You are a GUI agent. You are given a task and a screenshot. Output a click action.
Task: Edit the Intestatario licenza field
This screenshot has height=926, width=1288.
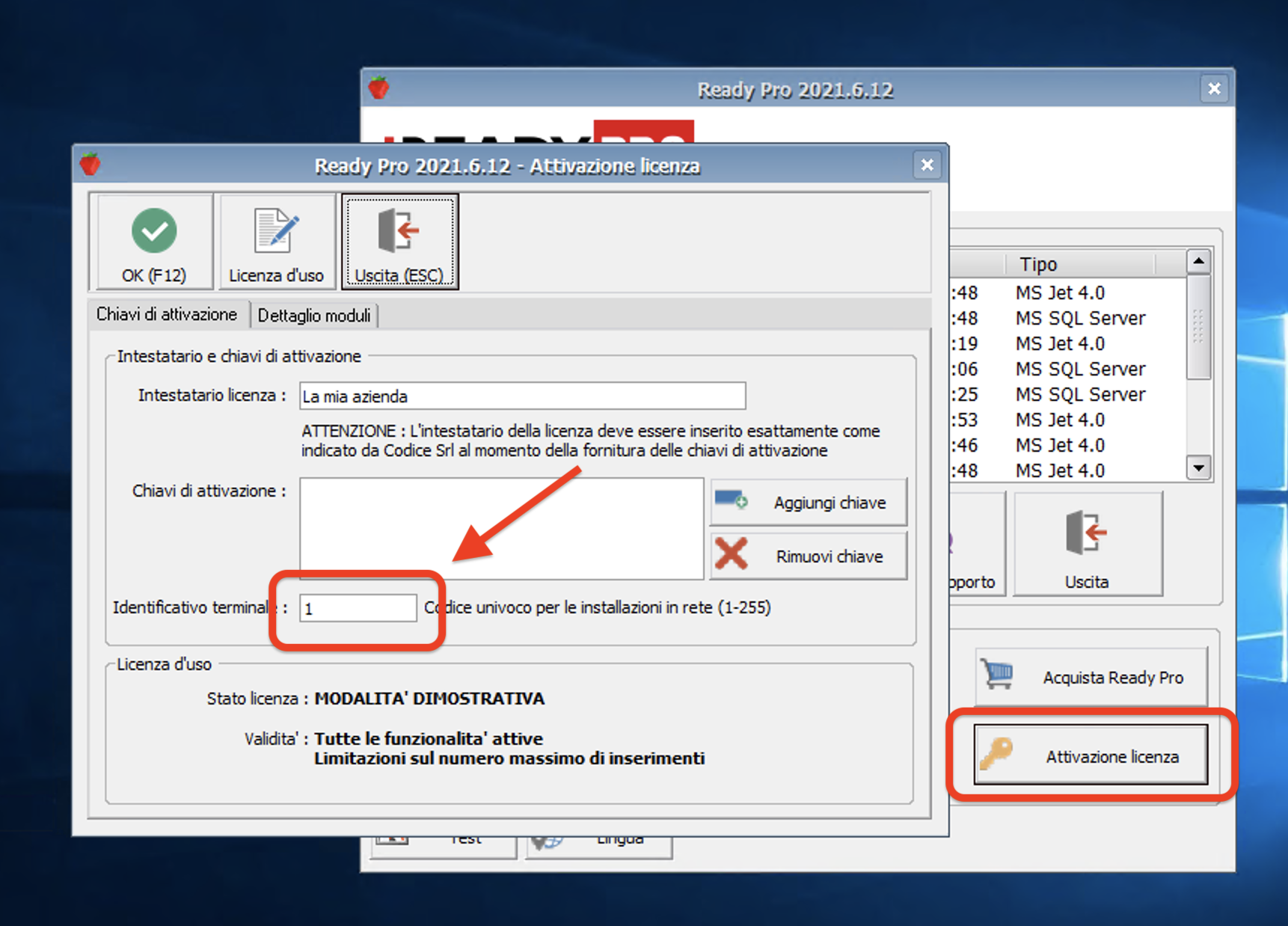pos(522,396)
